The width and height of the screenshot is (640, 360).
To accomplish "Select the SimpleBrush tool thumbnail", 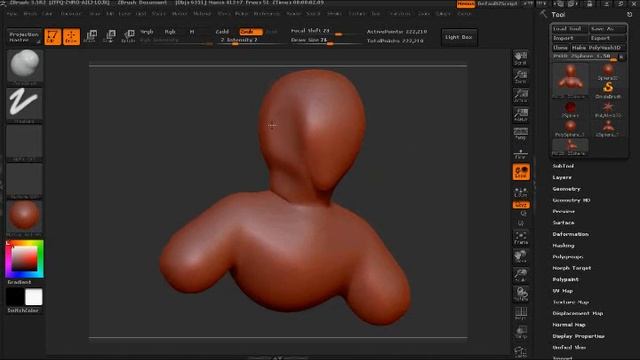I will (x=608, y=90).
